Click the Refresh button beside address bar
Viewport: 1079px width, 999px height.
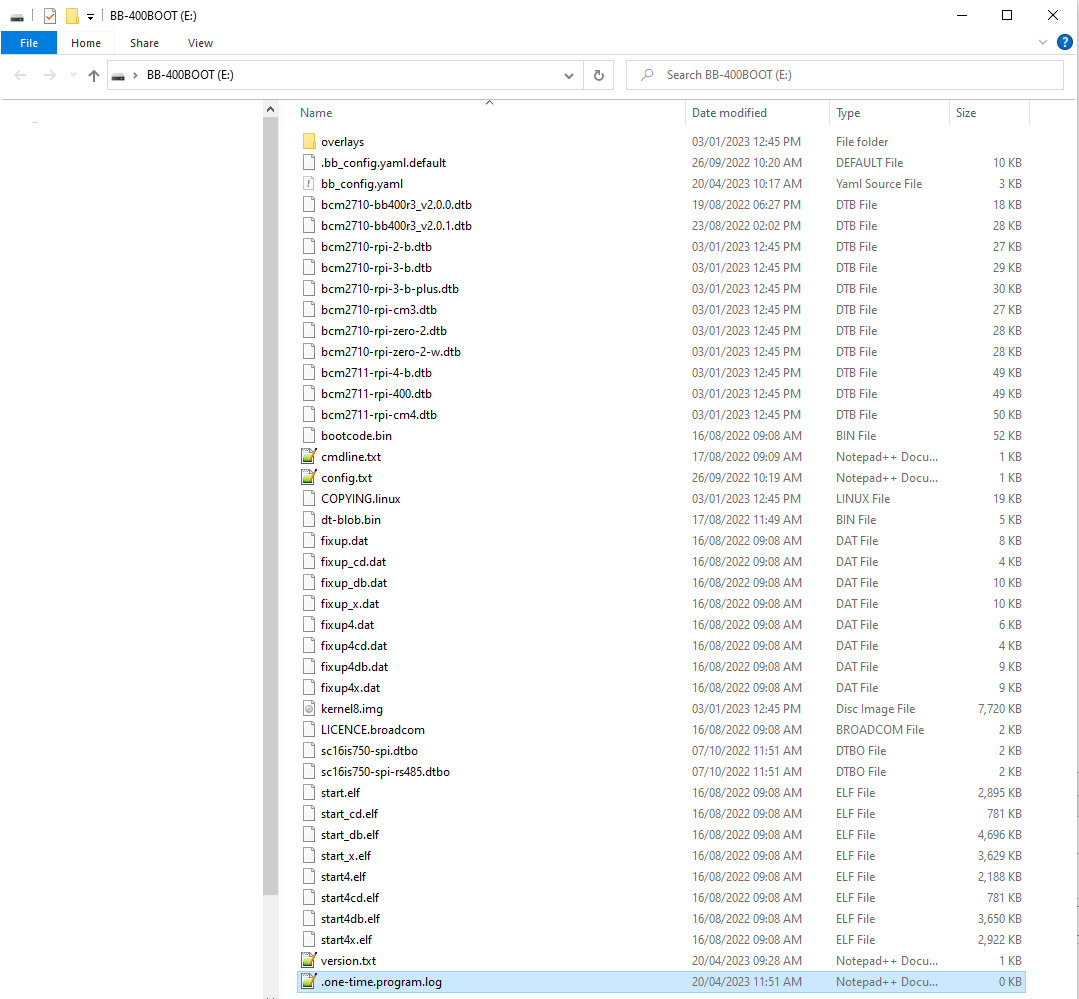click(599, 75)
